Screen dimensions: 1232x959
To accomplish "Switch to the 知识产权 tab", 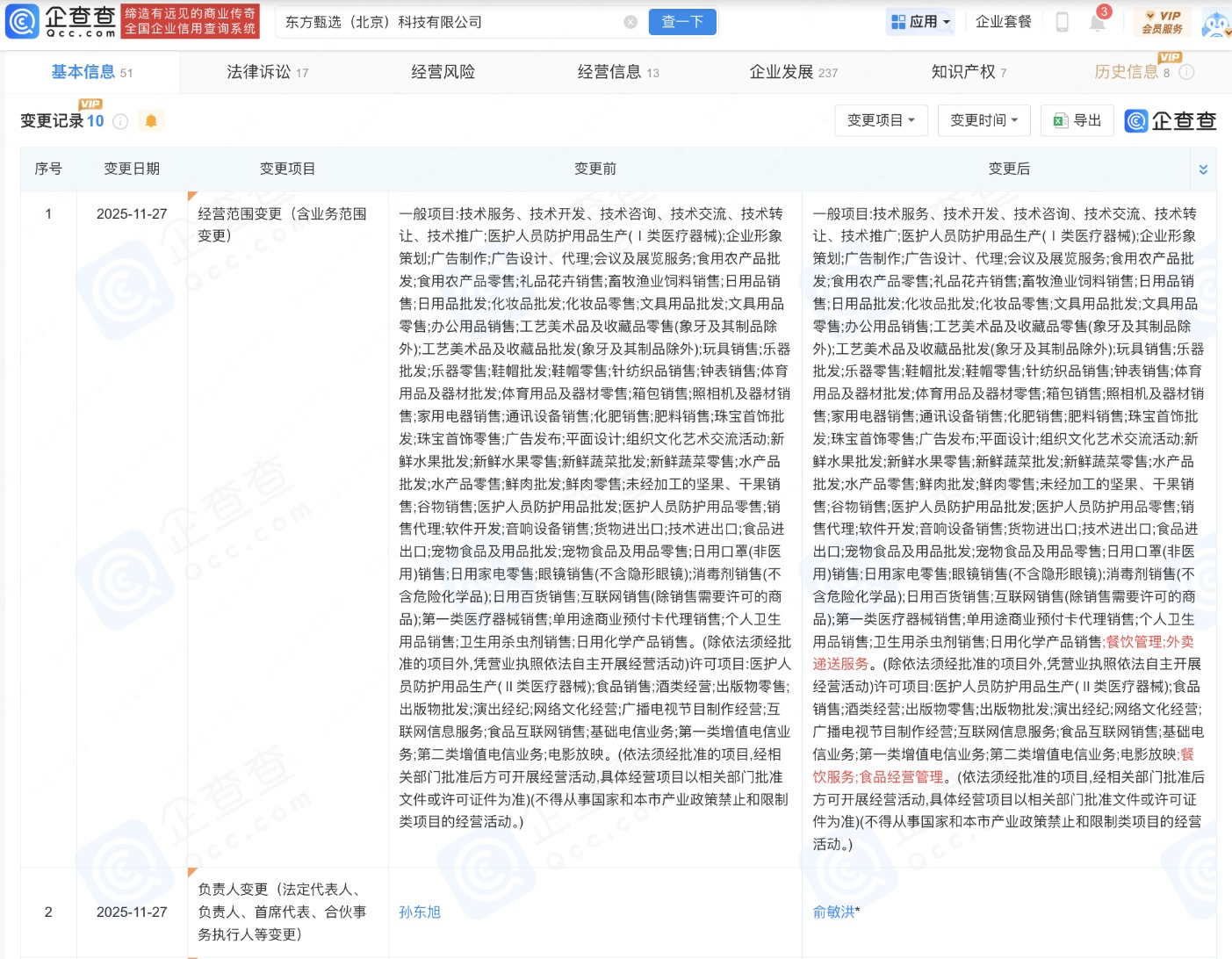I will [969, 72].
